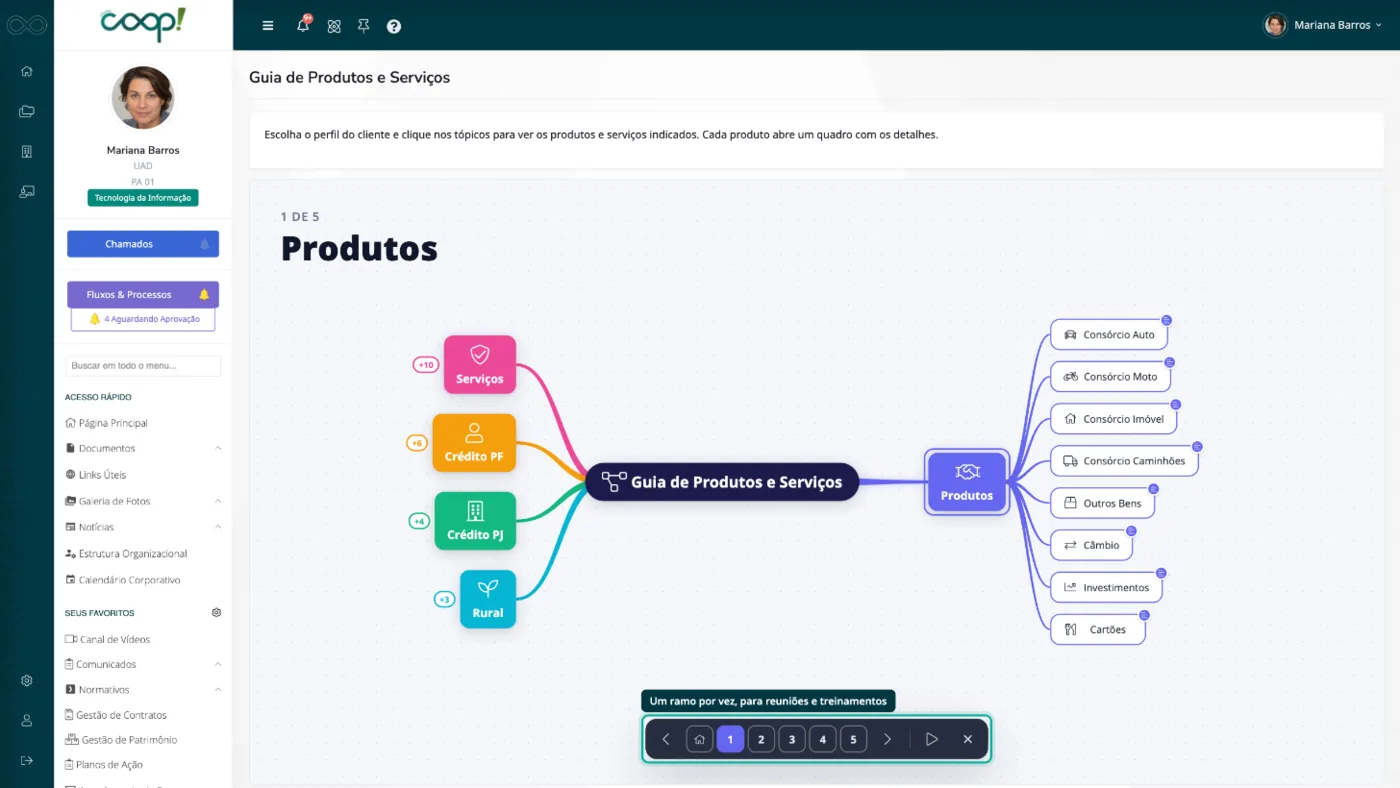1400x788 pixels.
Task: Click the pin icon in top bar
Action: [x=364, y=26]
